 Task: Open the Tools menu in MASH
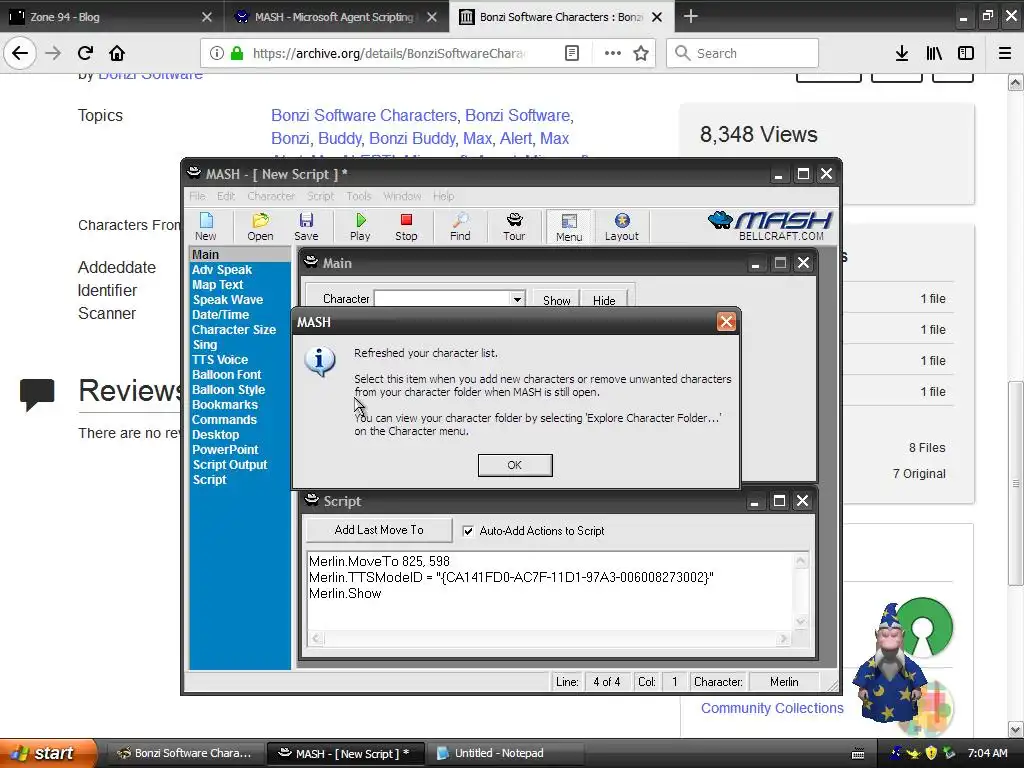click(x=359, y=196)
